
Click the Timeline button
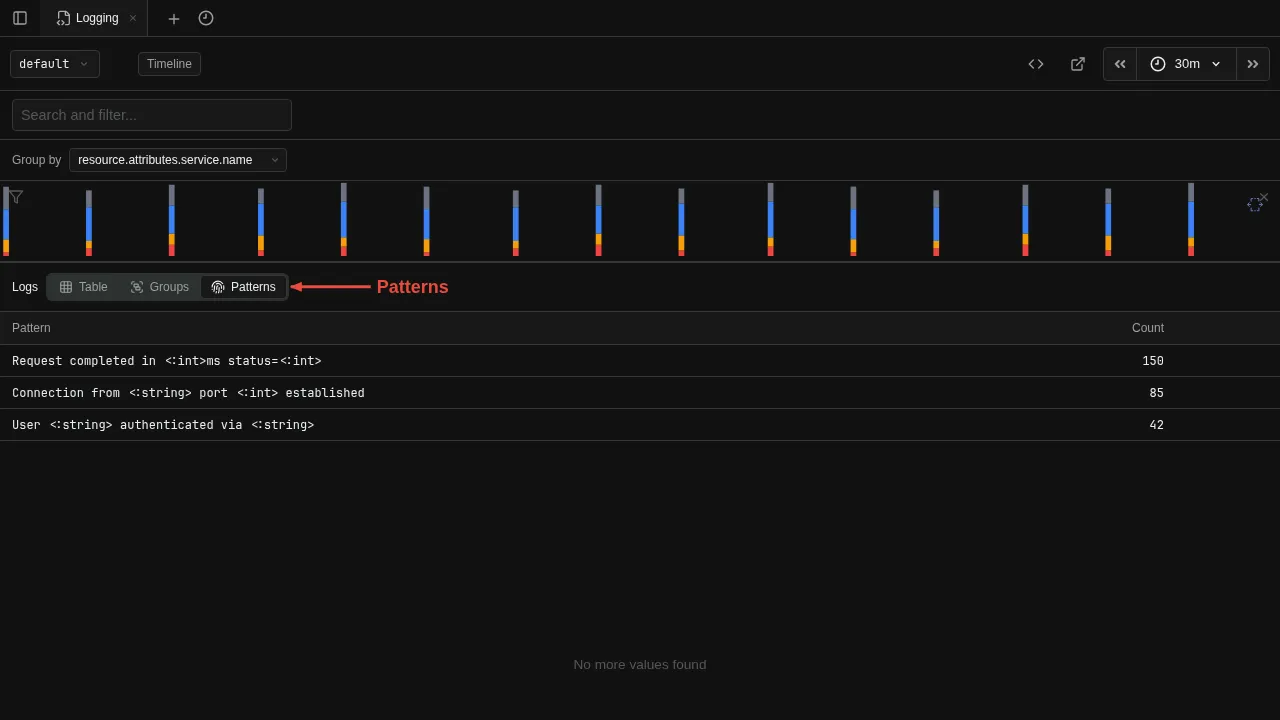(169, 64)
